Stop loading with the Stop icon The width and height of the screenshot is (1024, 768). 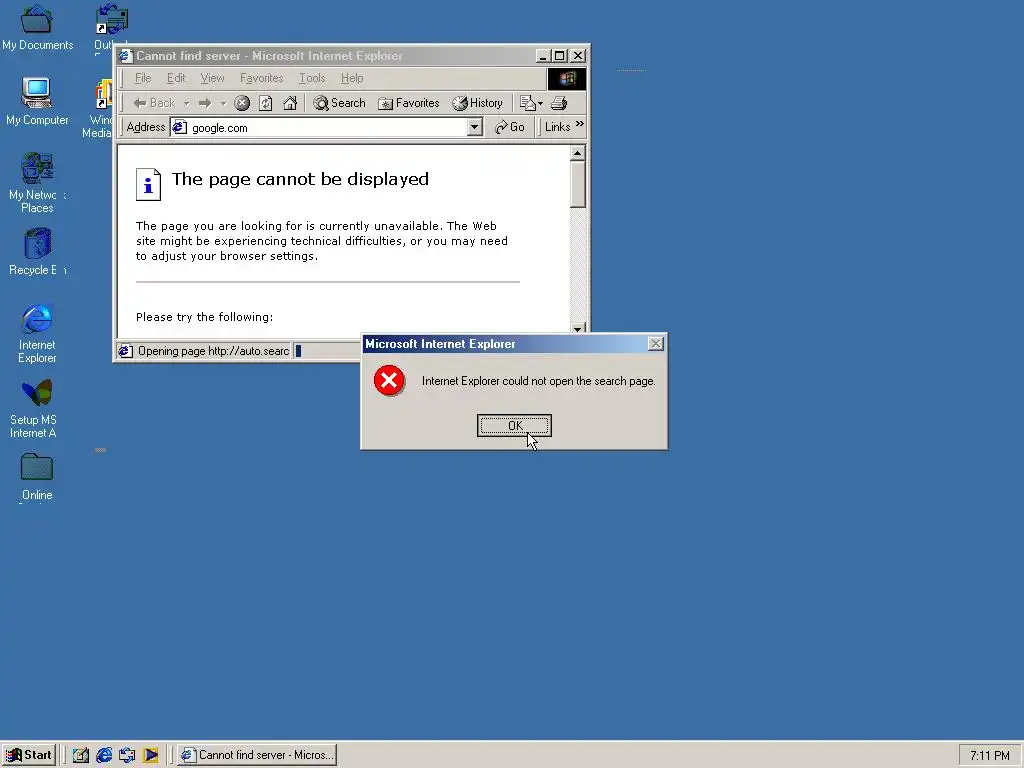click(x=242, y=103)
